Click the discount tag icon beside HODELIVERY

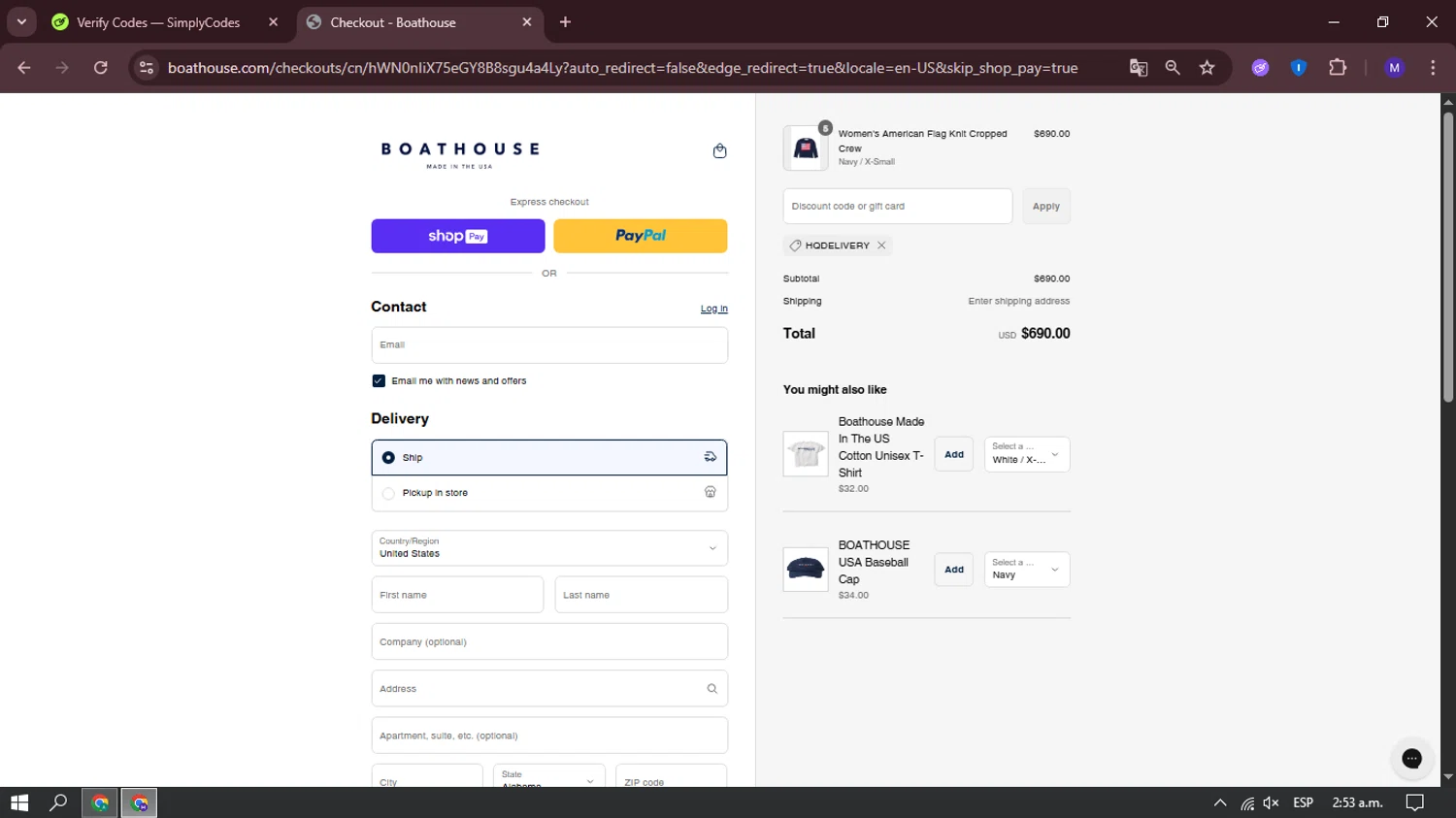point(795,245)
